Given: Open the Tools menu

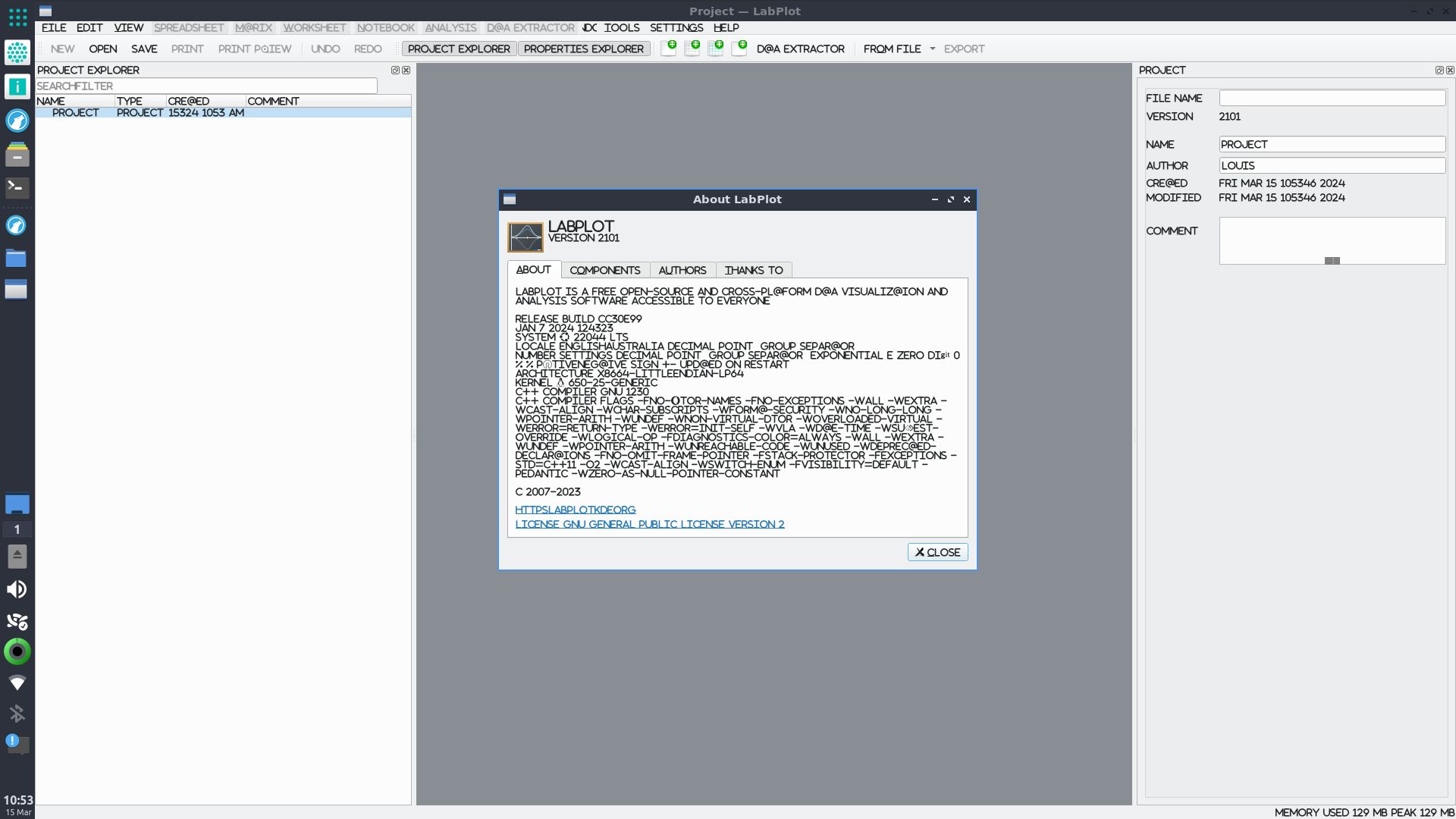Looking at the screenshot, I should [621, 27].
